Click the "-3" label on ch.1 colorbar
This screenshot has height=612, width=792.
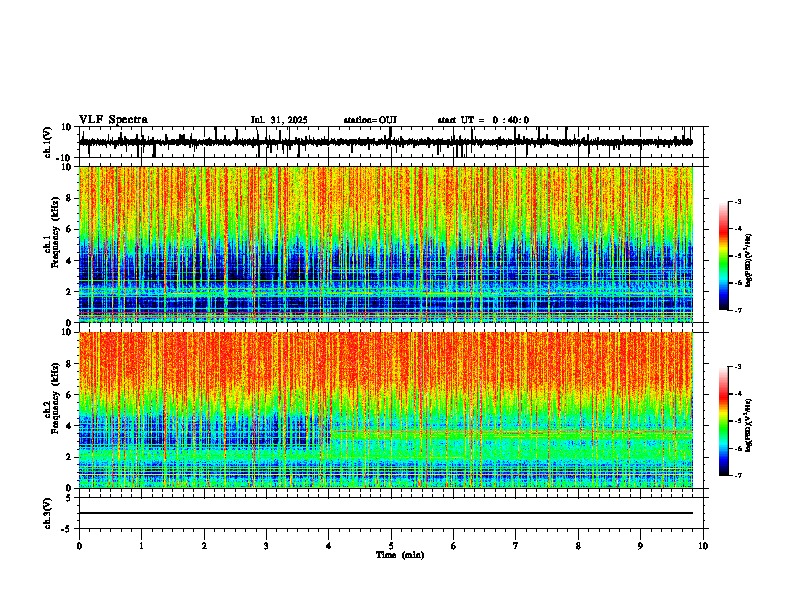[x=738, y=201]
